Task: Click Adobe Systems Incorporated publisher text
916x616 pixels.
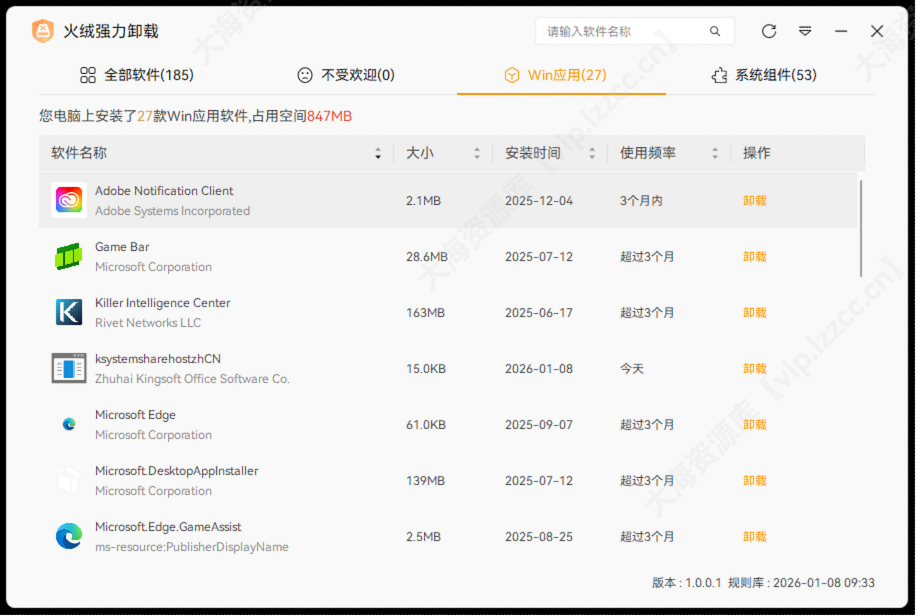Action: click(x=172, y=210)
